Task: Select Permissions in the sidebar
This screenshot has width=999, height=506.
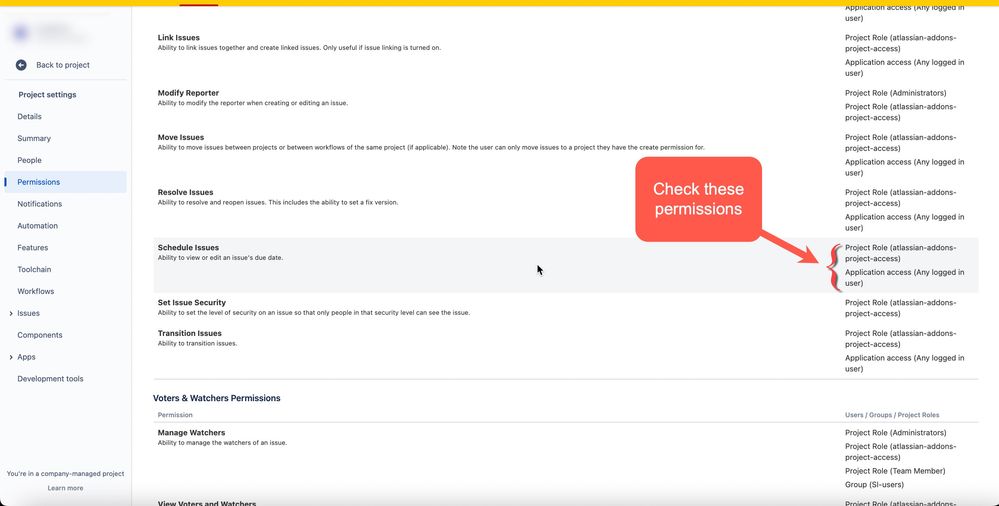Action: coord(65,182)
